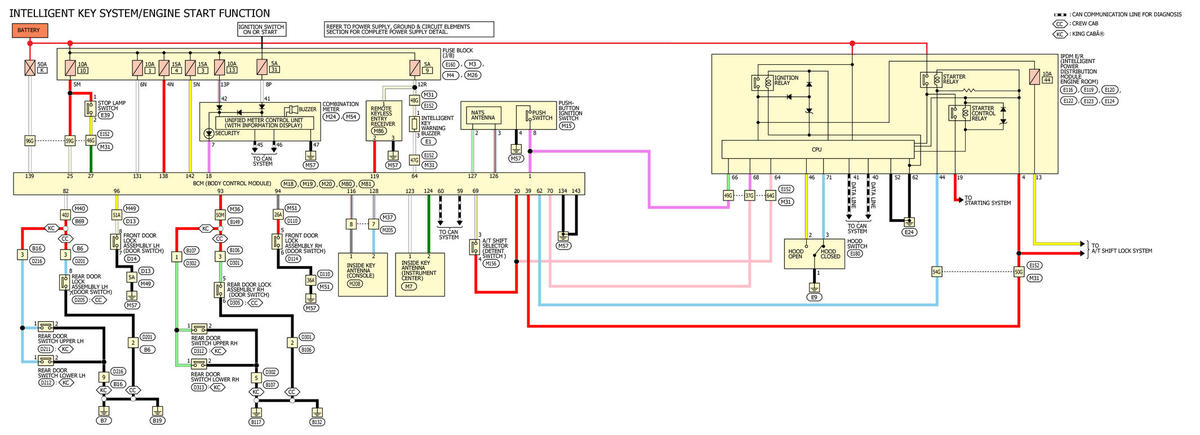The image size is (1200, 435).
Task: Select the 15A fuse number 3 symbol
Action: click(x=189, y=69)
